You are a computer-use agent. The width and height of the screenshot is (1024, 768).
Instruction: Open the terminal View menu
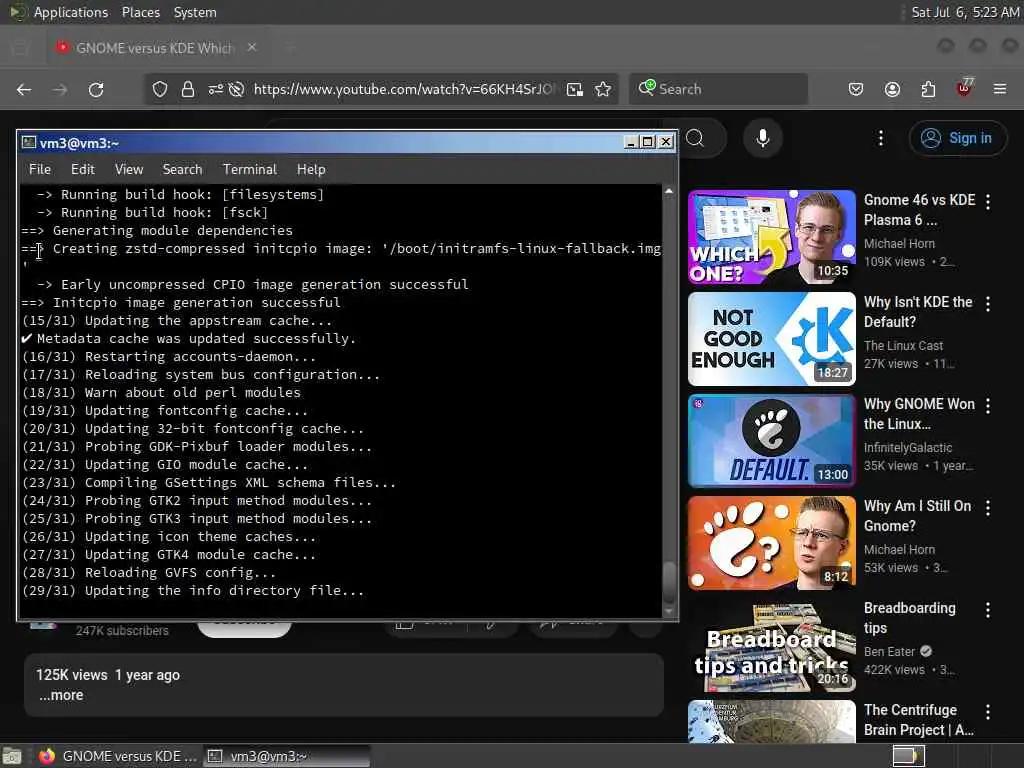(129, 169)
